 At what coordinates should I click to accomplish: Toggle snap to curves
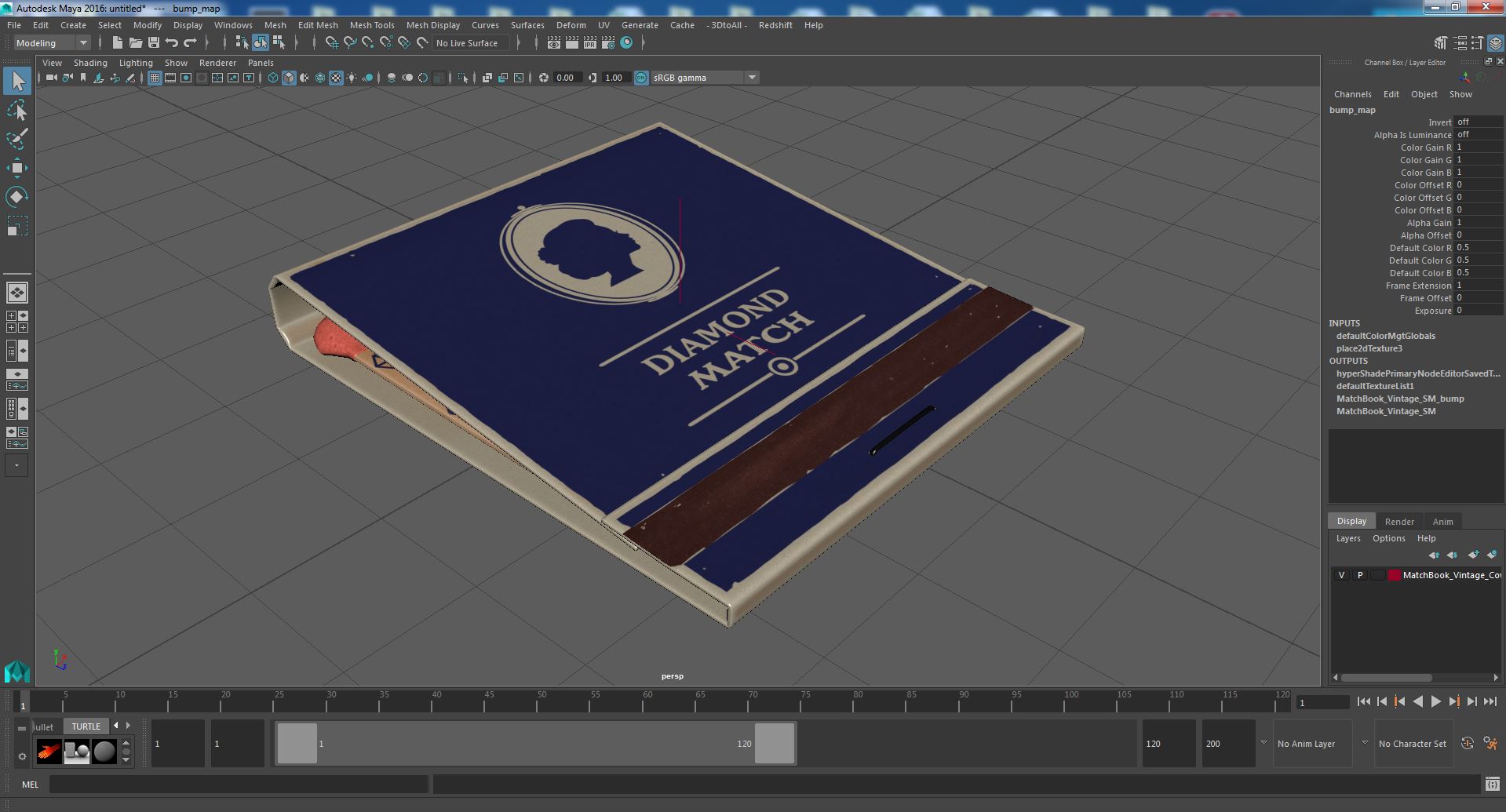(x=350, y=43)
